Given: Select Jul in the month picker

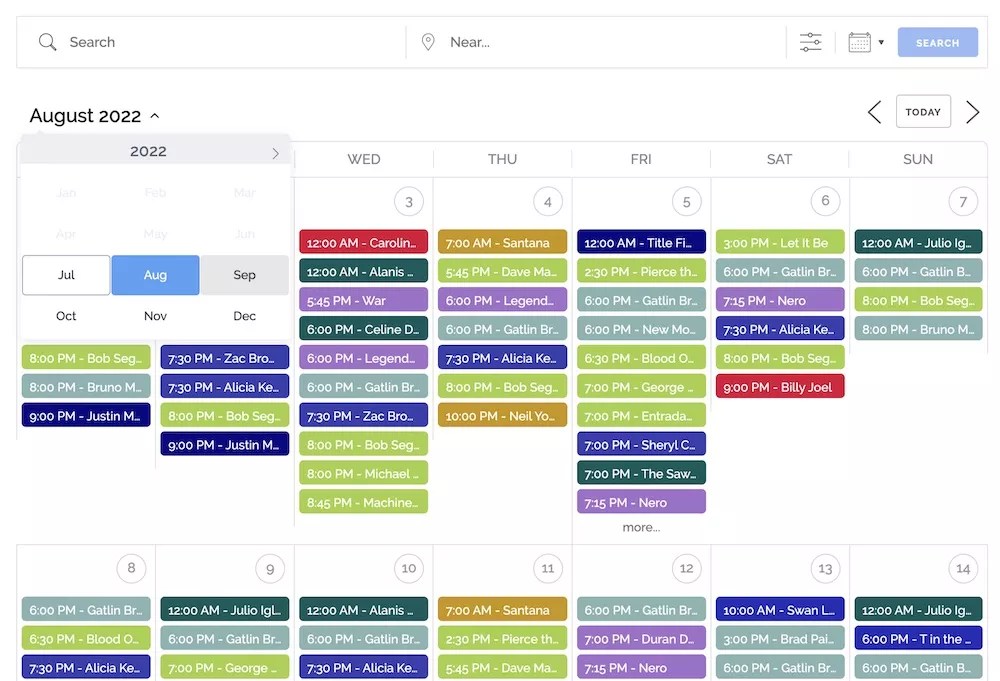Looking at the screenshot, I should click(x=65, y=274).
